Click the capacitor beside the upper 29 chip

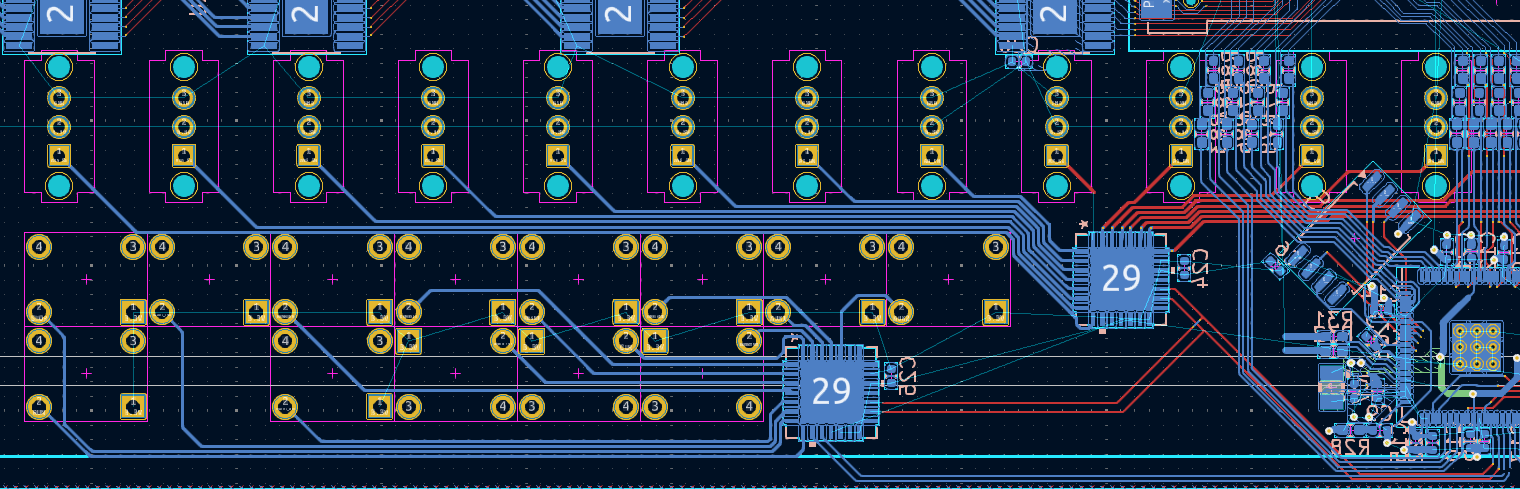(1185, 267)
